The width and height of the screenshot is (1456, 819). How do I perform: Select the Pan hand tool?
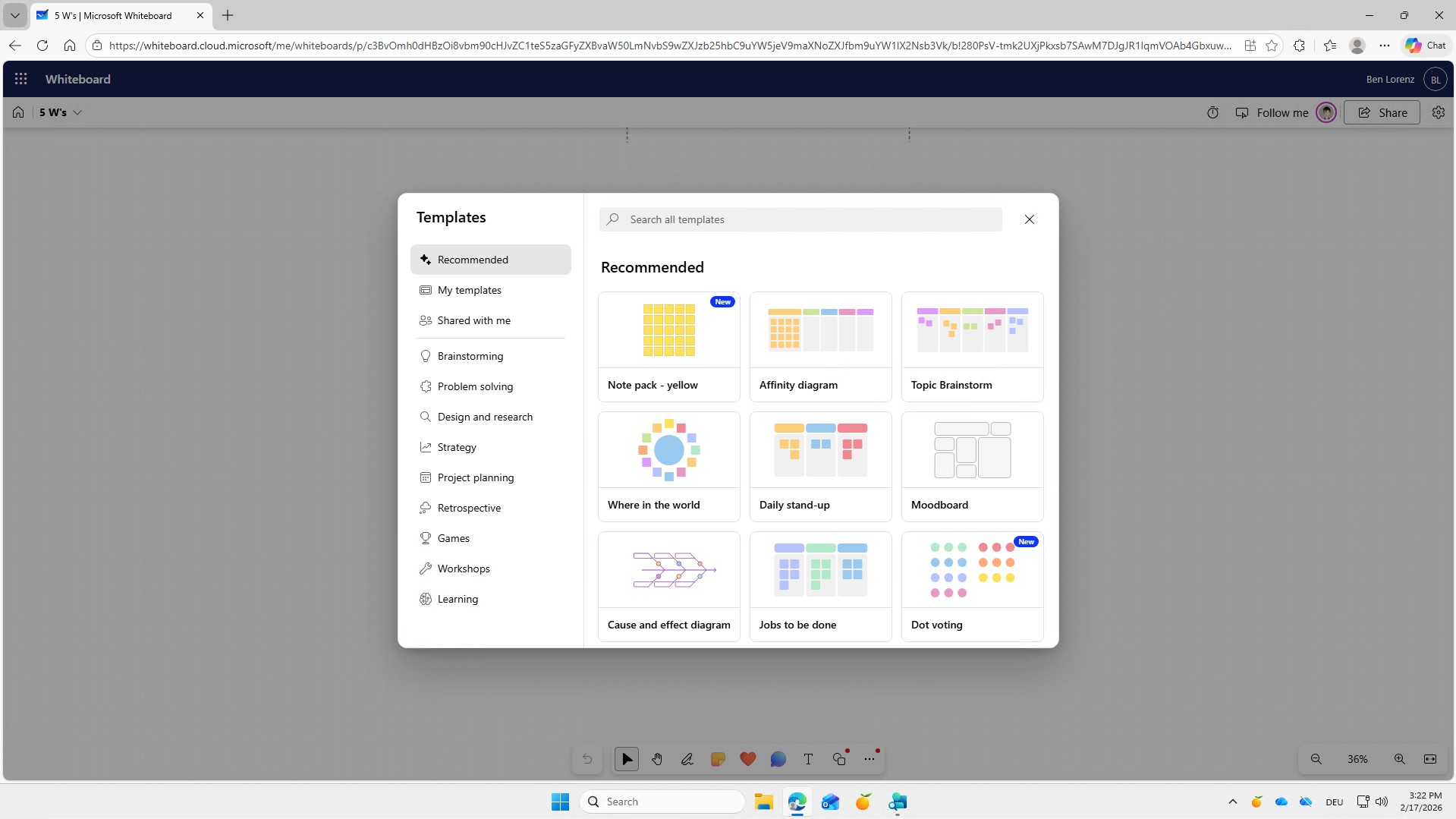tap(657, 759)
